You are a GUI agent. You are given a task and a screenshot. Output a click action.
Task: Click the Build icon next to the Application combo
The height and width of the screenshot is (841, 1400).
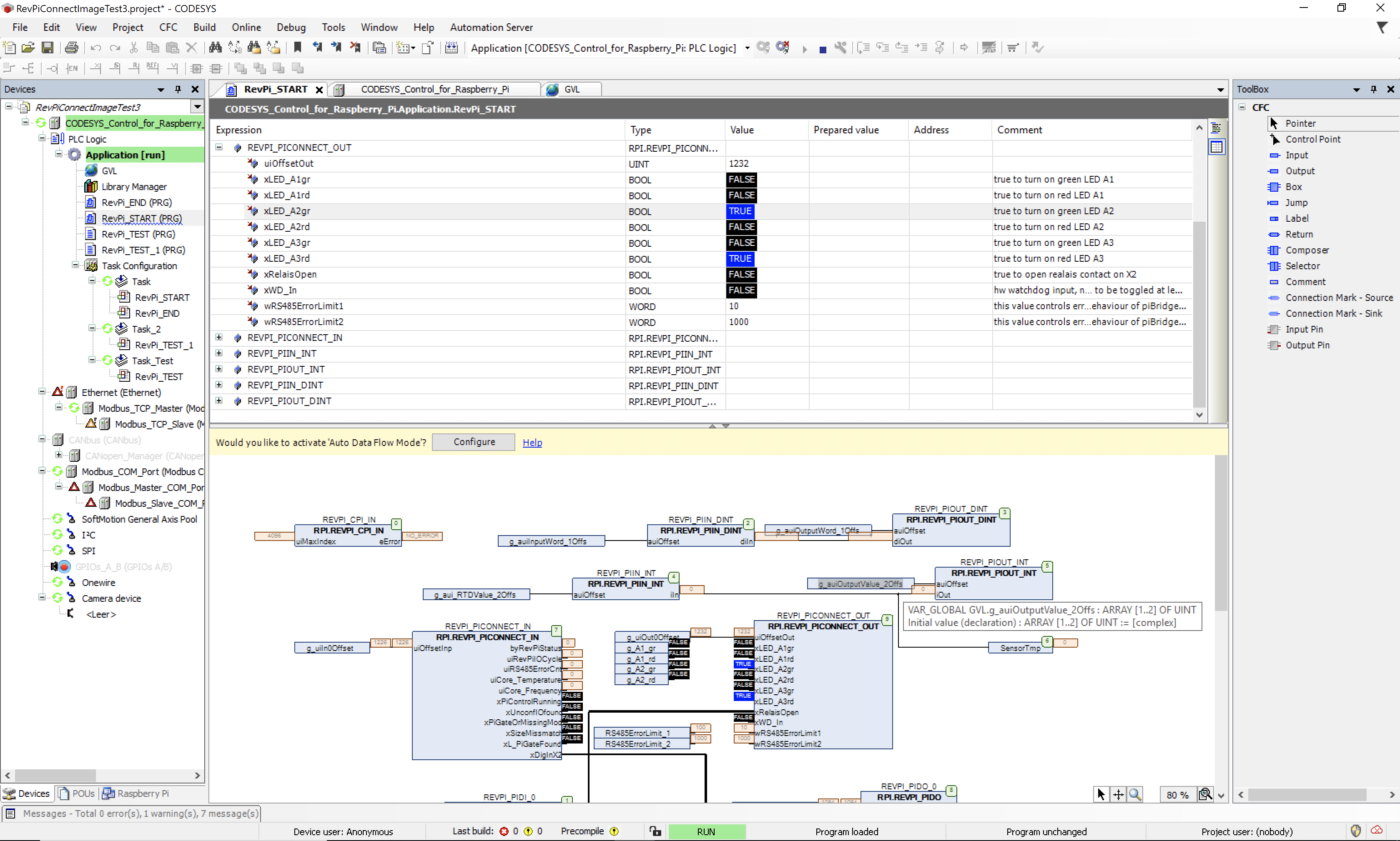click(451, 48)
